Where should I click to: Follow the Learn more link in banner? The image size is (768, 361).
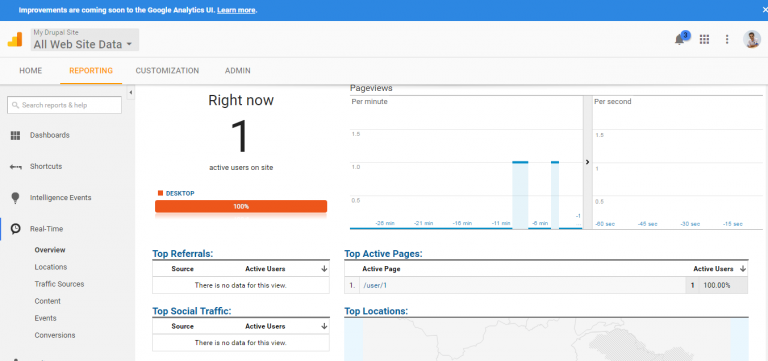click(x=236, y=10)
